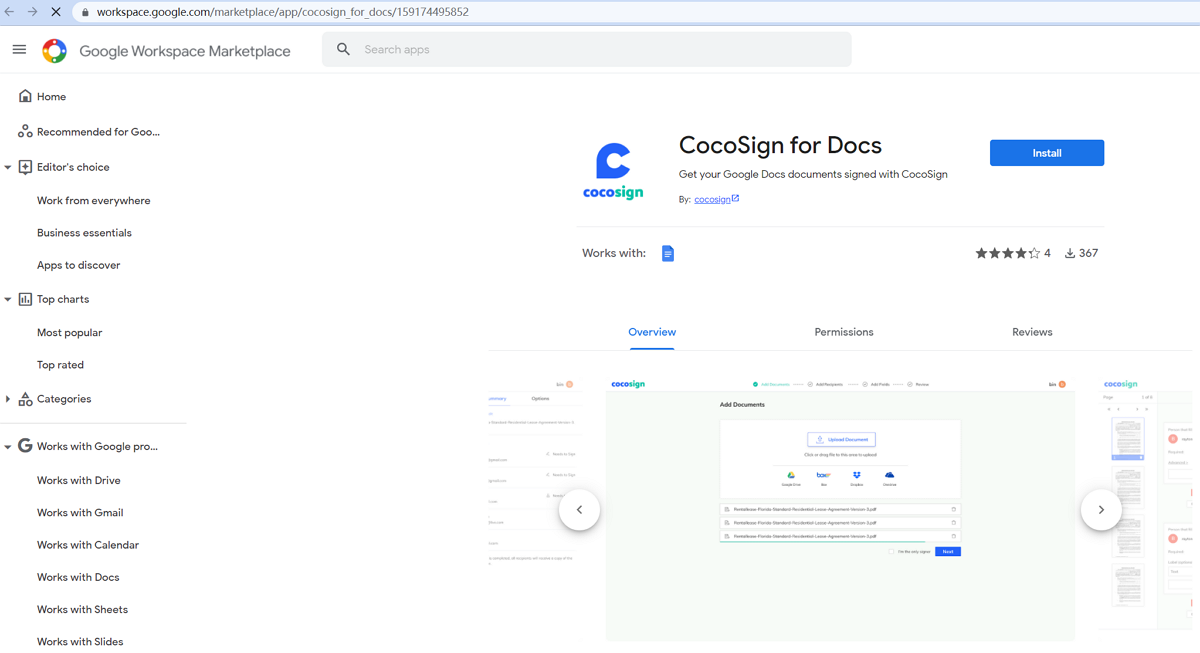Click the "Get your Google Docs documents signed" description
This screenshot has height=653, width=1200.
813,174
